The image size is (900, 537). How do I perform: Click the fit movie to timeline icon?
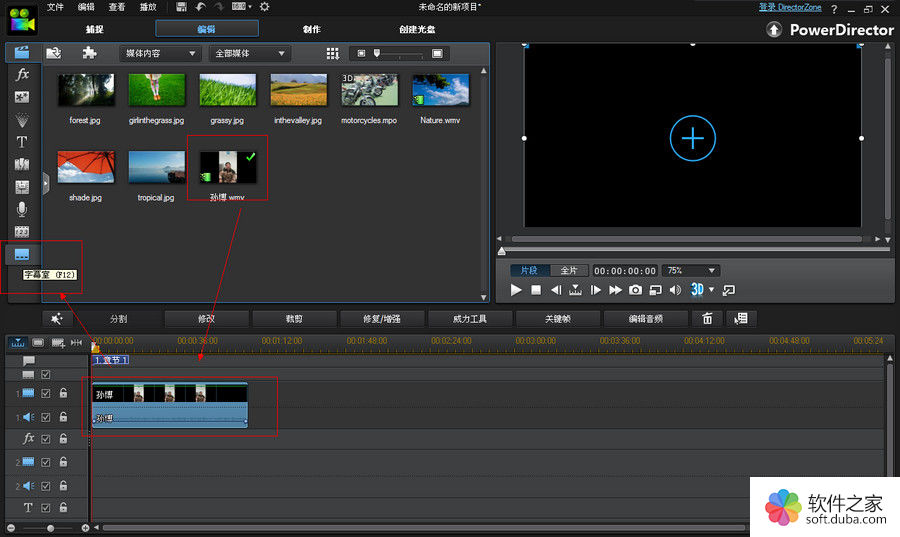coord(76,343)
